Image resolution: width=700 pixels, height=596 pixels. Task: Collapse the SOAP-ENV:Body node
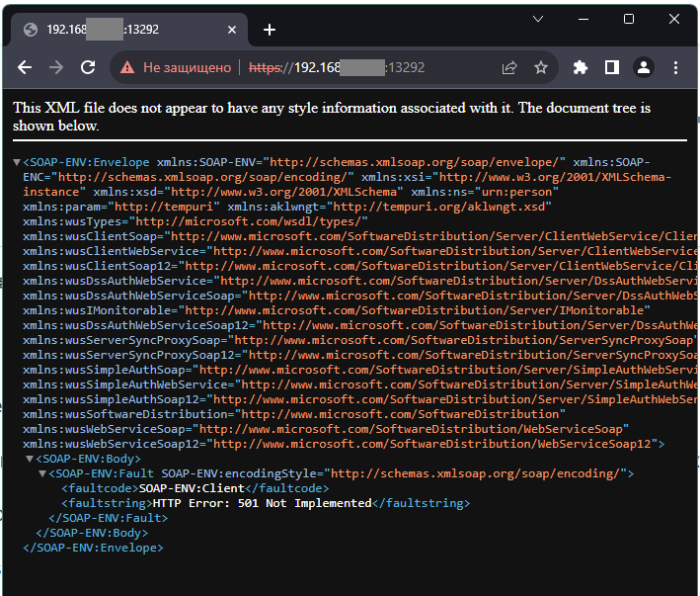(30, 459)
